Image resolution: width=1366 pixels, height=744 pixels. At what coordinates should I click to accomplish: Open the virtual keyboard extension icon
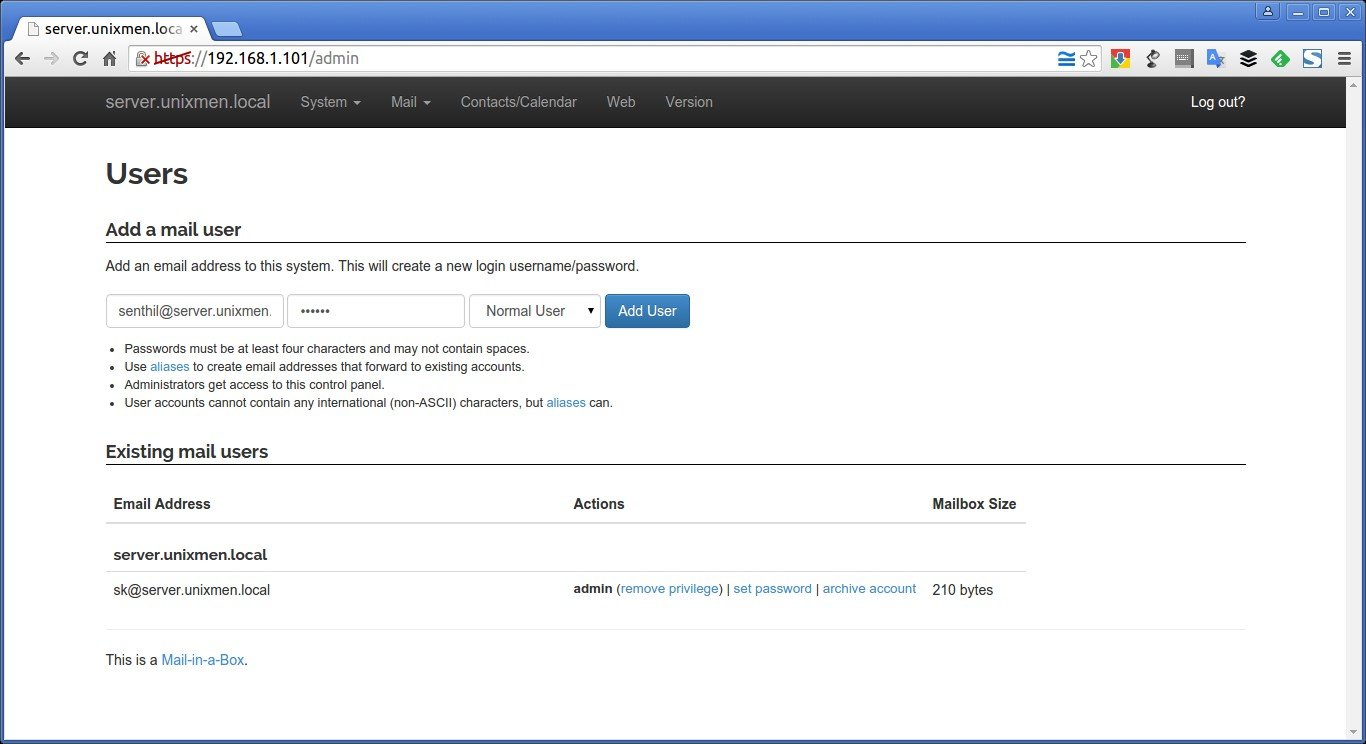1184,58
